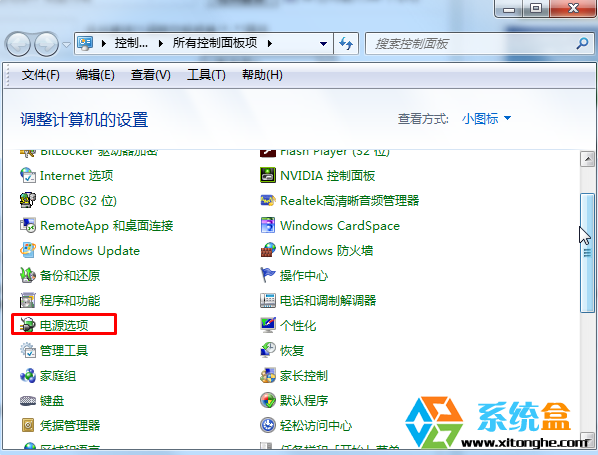Image resolution: width=598 pixels, height=455 pixels.
Task: Expand the arrow after 控制... breadcrumb
Action: (161, 43)
